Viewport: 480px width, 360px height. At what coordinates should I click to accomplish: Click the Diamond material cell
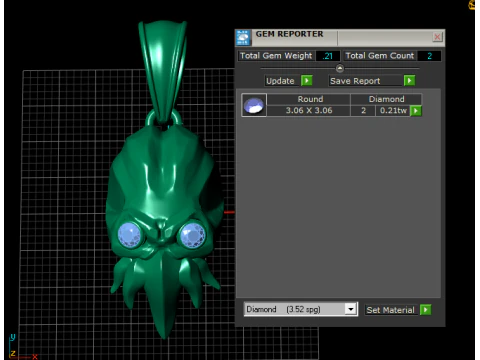pos(386,99)
